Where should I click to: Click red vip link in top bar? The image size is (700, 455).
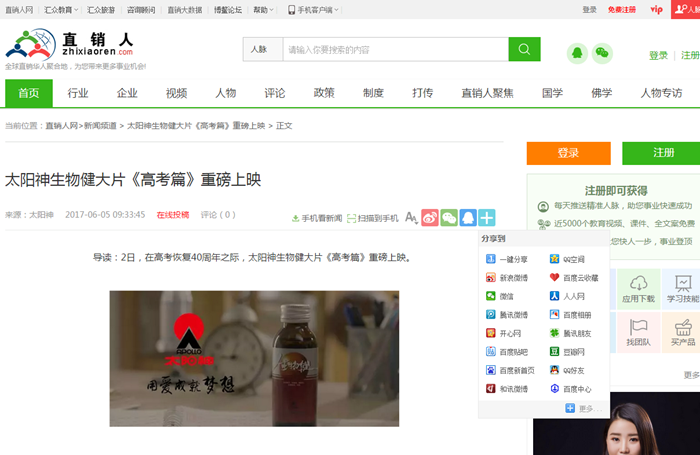pyautogui.click(x=656, y=9)
